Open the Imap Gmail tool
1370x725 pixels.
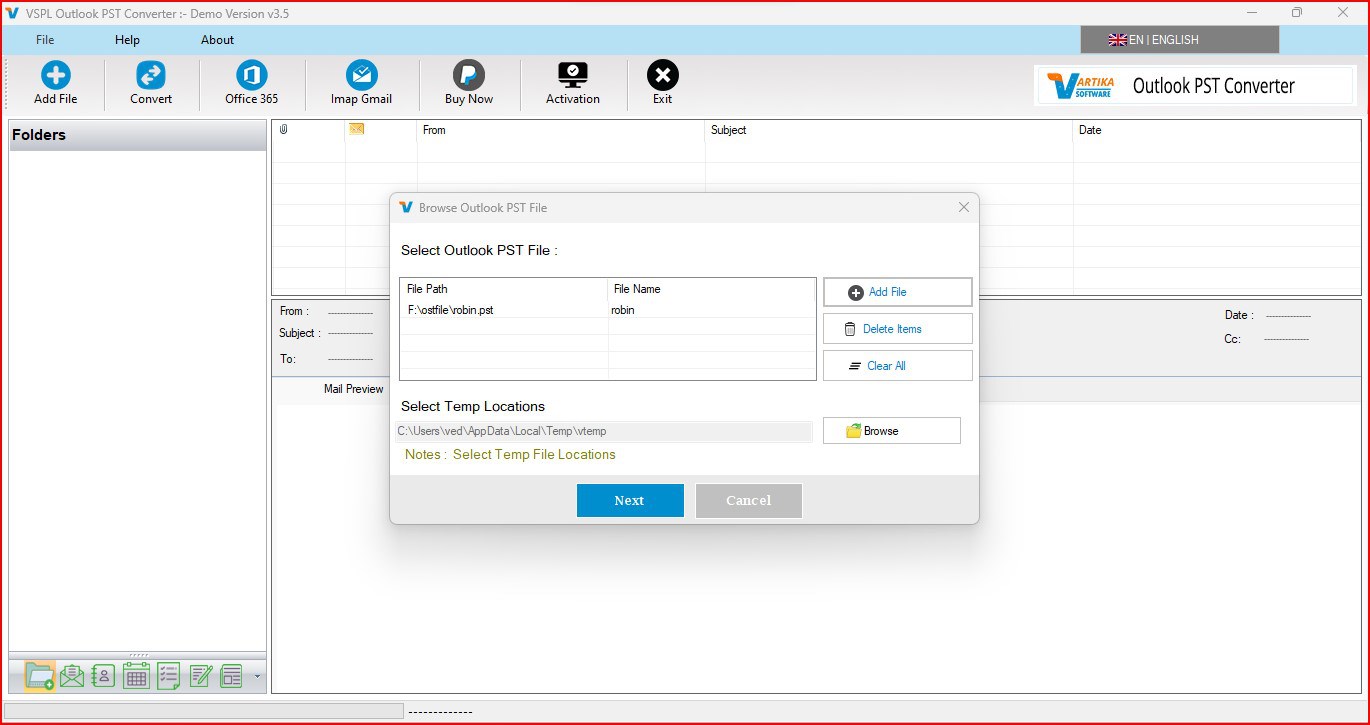pyautogui.click(x=361, y=83)
